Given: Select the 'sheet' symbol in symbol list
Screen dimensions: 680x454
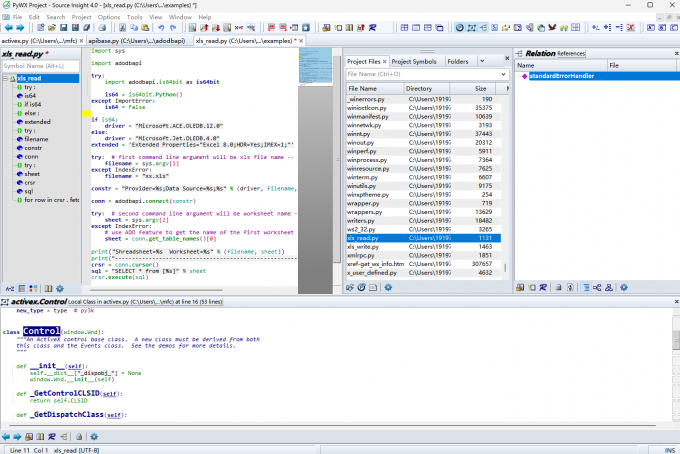Looking at the screenshot, I should point(32,174).
